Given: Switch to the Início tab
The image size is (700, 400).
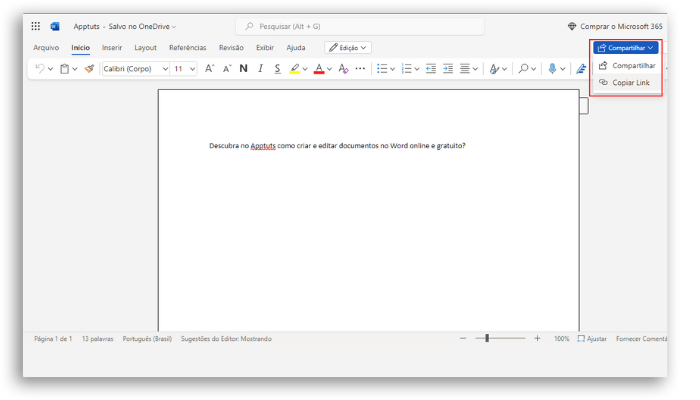Looking at the screenshot, I should (x=80, y=48).
